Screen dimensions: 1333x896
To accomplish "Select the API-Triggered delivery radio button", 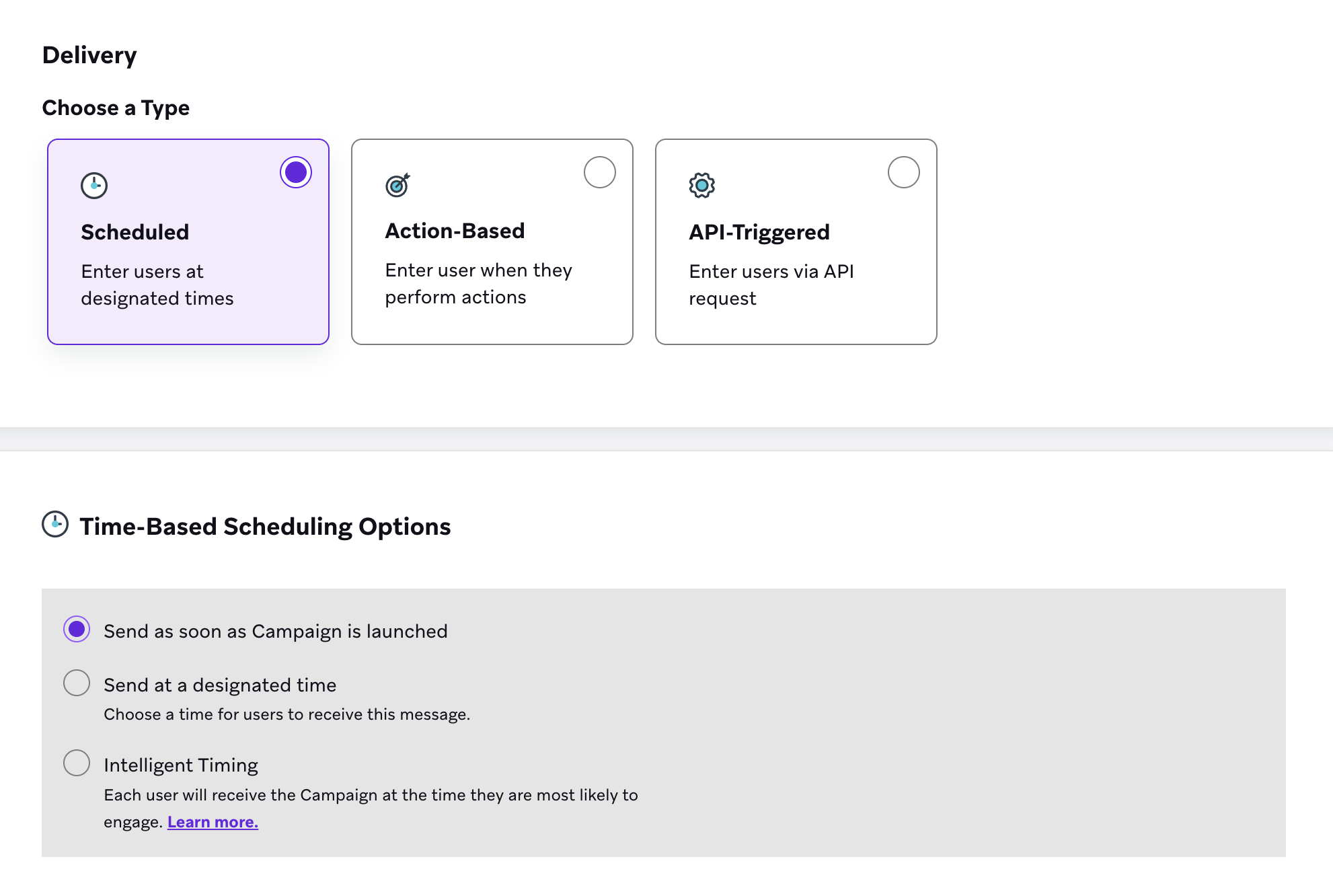I will (x=903, y=173).
